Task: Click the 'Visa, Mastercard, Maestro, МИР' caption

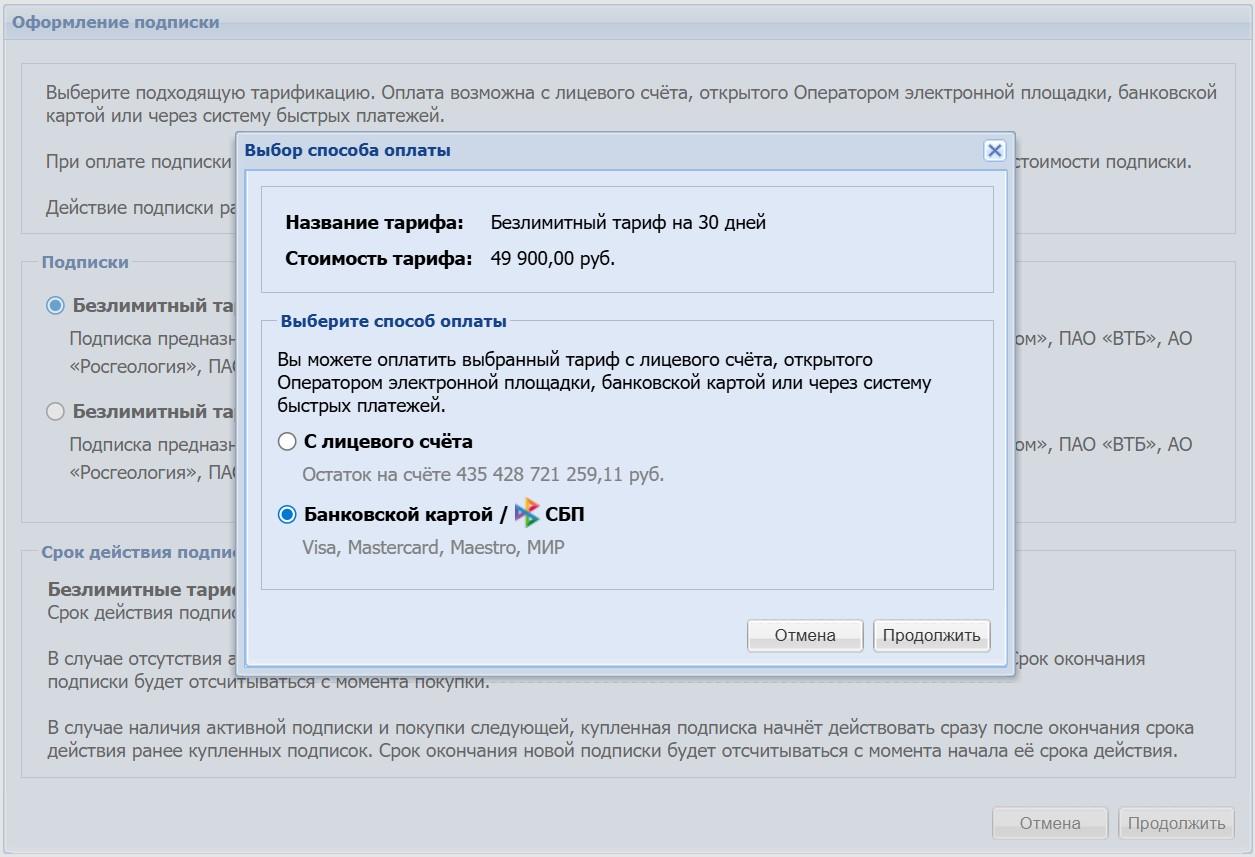Action: [x=433, y=547]
